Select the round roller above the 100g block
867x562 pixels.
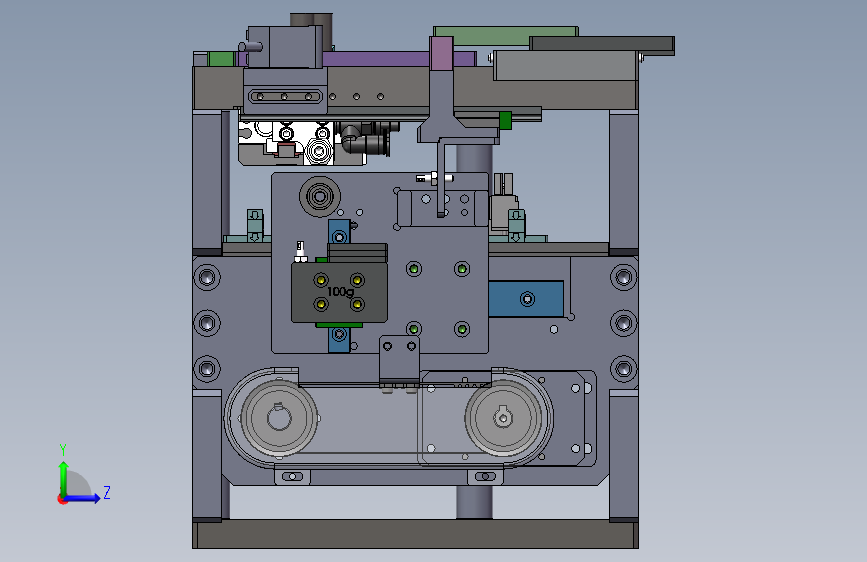point(320,196)
